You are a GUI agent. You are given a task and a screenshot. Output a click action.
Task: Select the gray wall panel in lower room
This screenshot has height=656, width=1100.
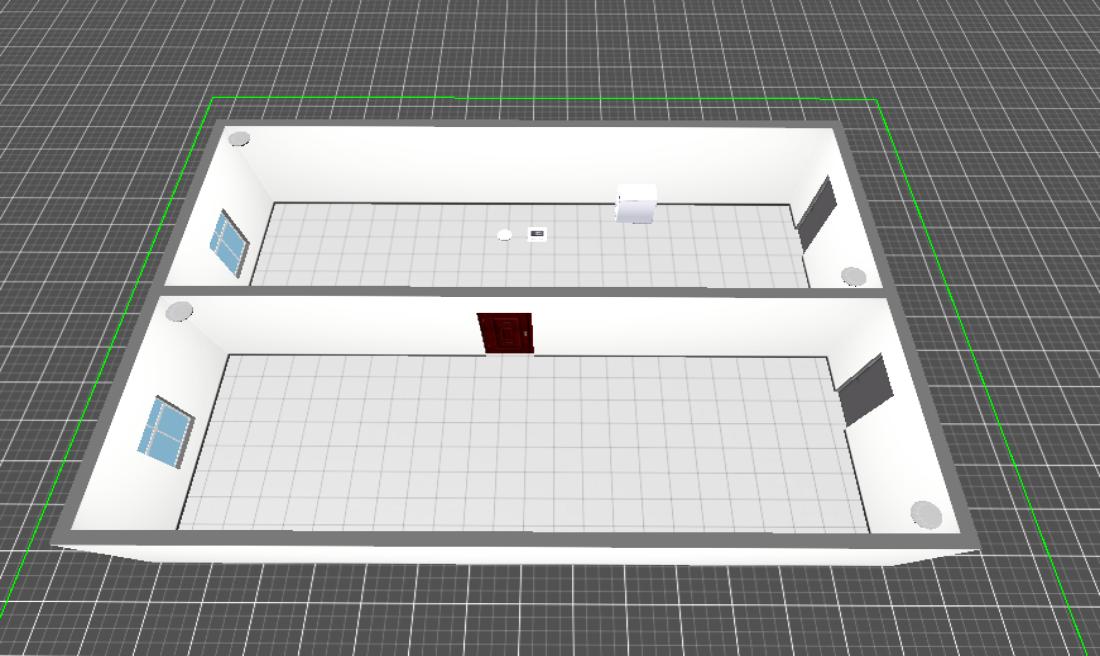[x=865, y=390]
